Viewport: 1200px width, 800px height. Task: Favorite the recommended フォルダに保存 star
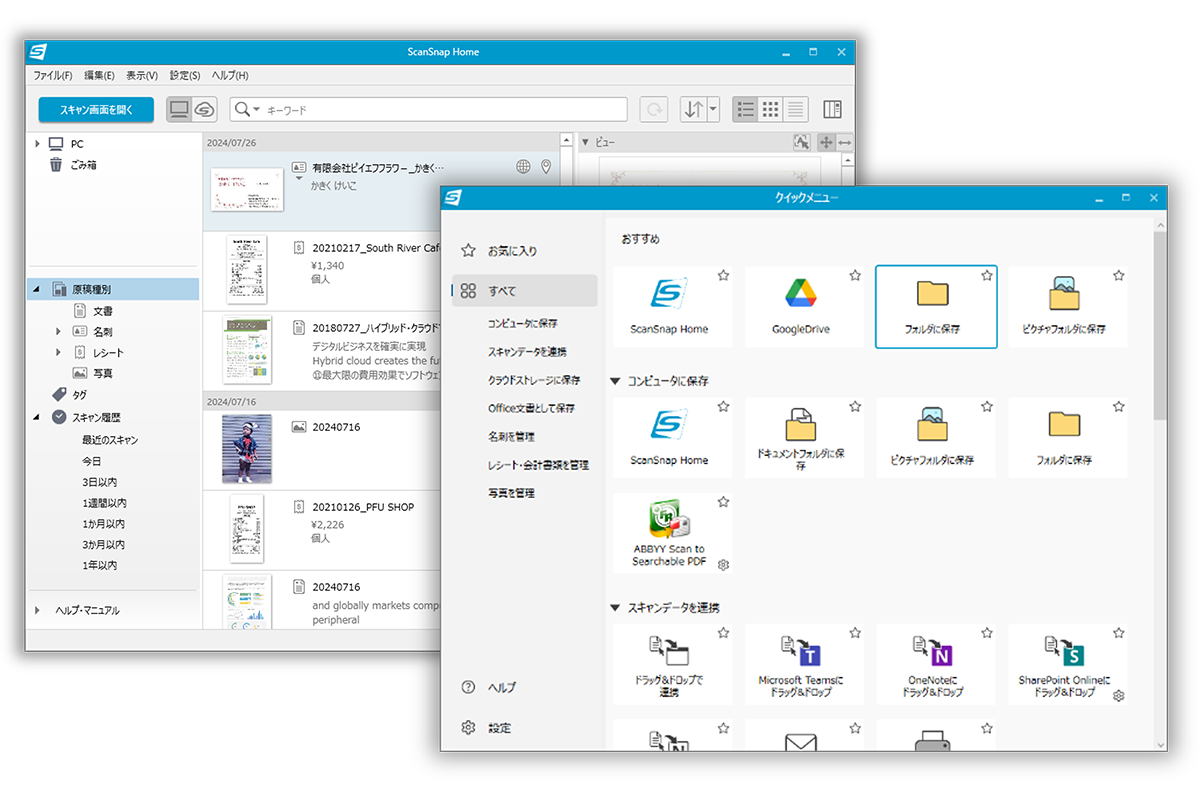coord(987,275)
